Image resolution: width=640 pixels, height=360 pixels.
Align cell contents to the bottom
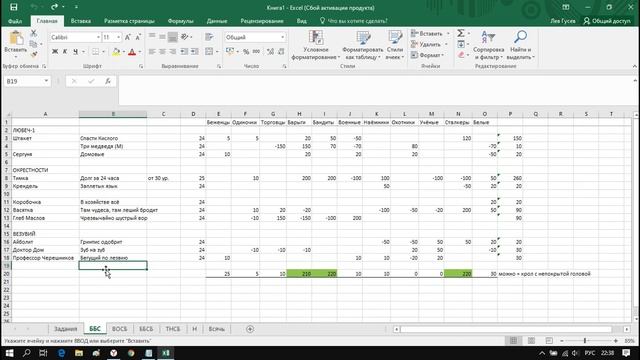[173, 37]
